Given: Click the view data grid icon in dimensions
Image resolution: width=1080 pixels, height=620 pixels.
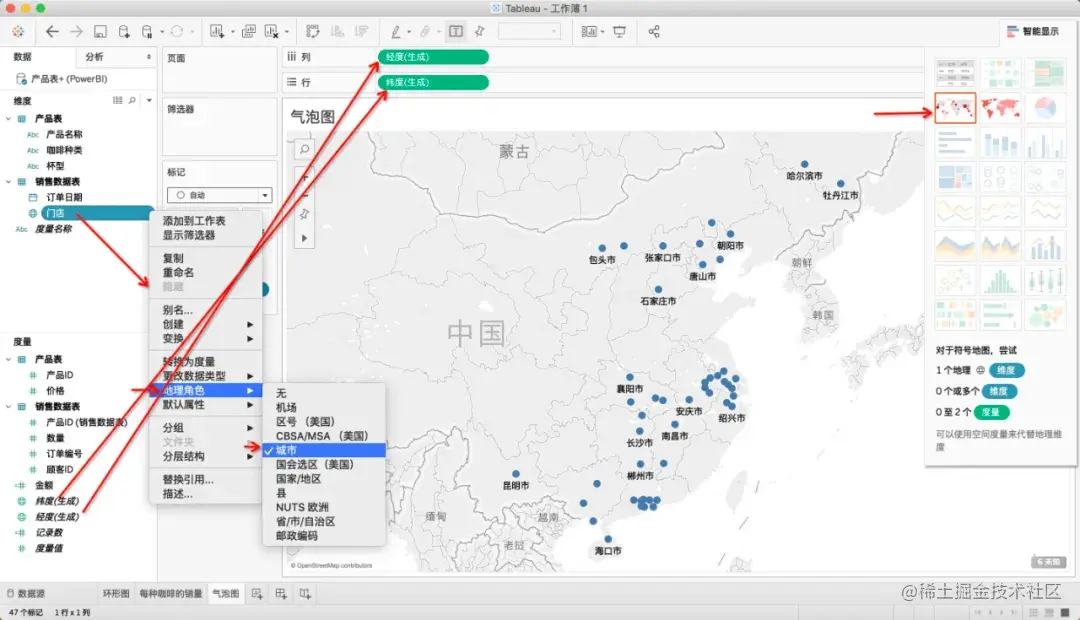Looking at the screenshot, I should (118, 101).
